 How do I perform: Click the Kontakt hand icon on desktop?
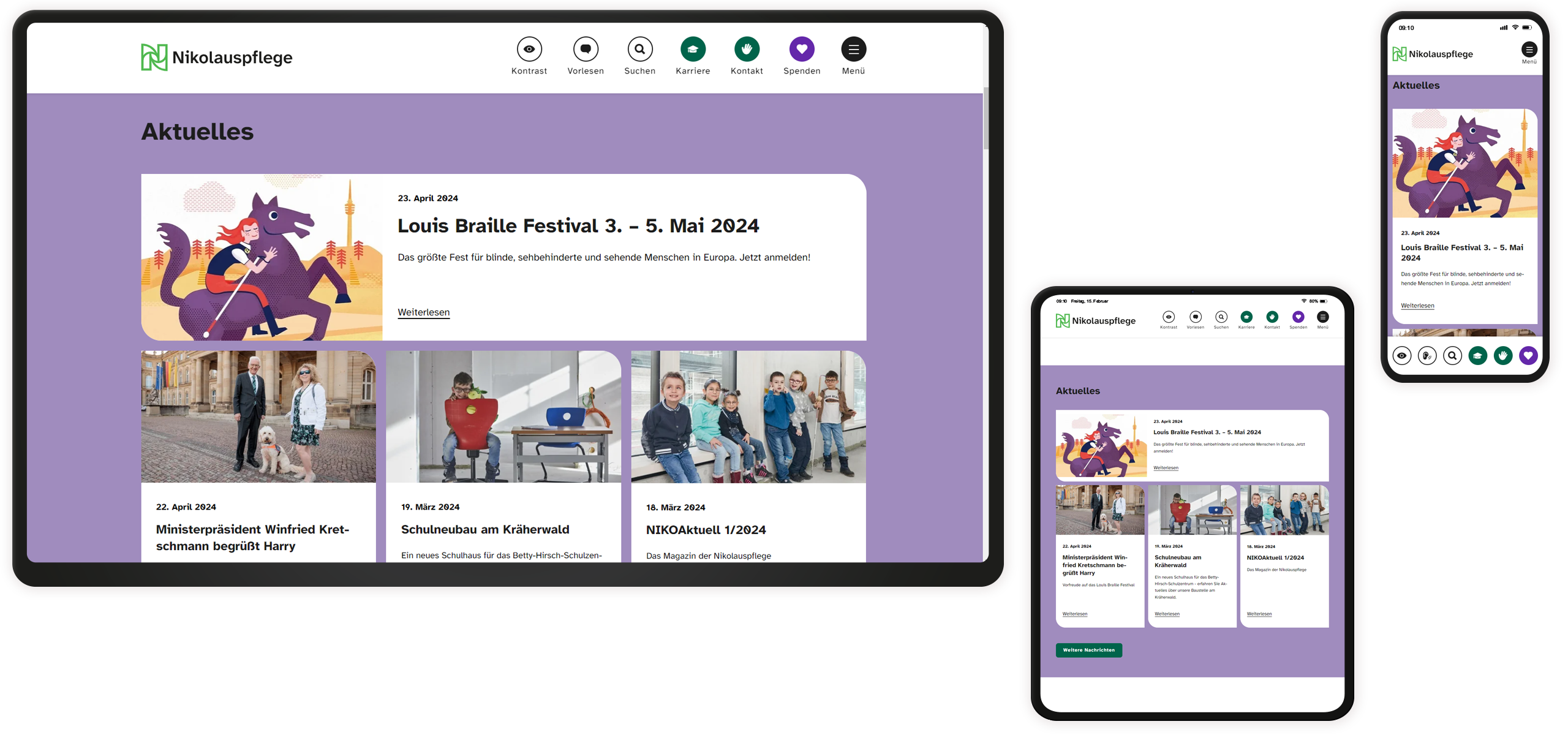click(x=747, y=48)
